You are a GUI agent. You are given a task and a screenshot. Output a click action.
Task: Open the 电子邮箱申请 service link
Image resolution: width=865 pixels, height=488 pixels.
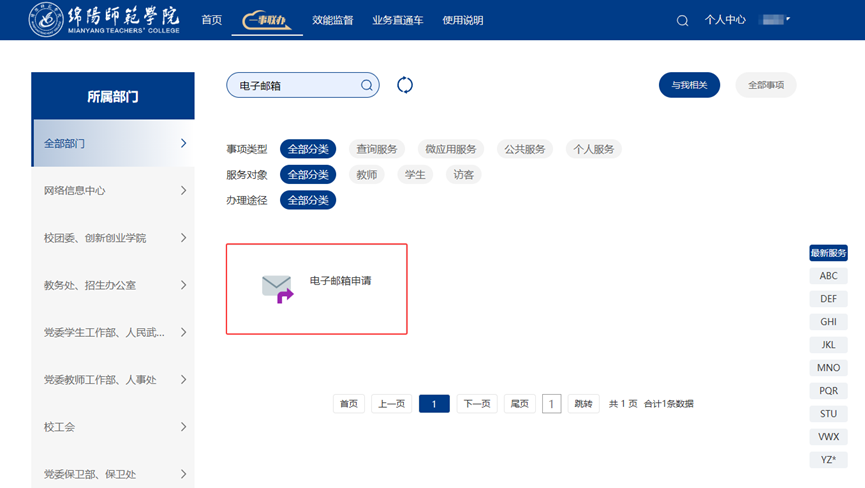tap(341, 281)
